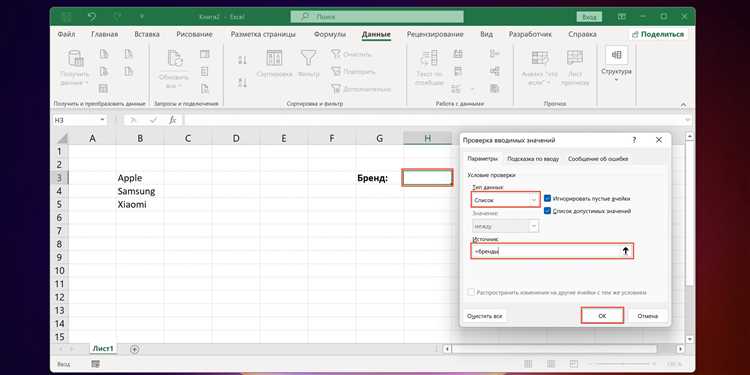Expand the Структура outline group

(x=616, y=64)
